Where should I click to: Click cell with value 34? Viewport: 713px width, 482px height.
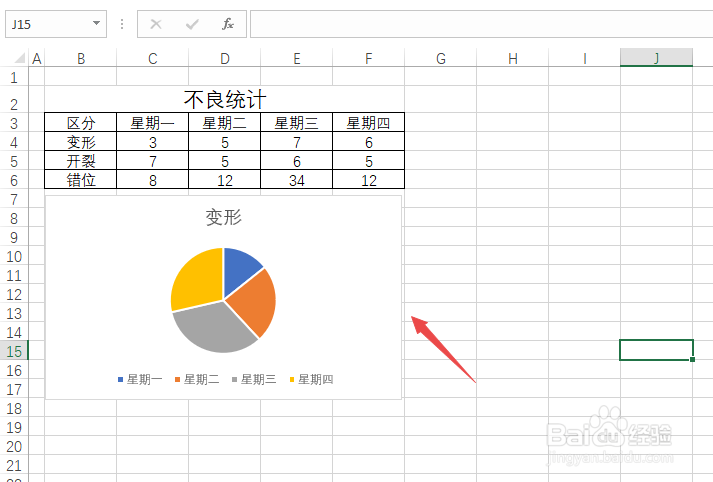pyautogui.click(x=296, y=180)
